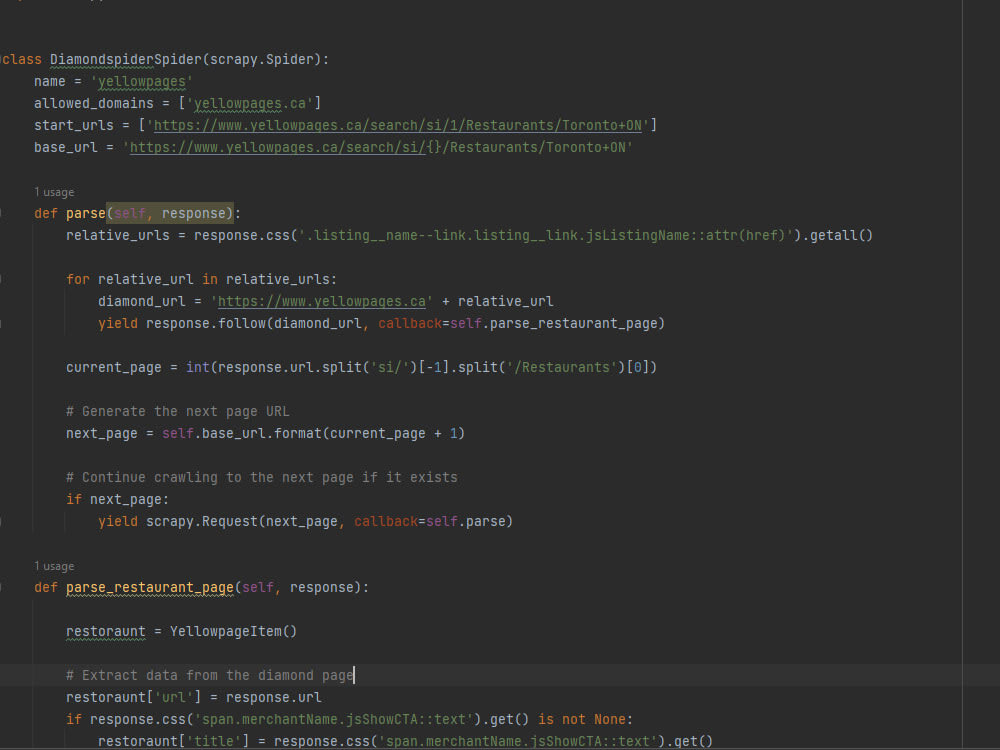This screenshot has height=750, width=1000.
Task: Click the '# Extract data from the diamond page' comment
Action: pyautogui.click(x=210, y=675)
